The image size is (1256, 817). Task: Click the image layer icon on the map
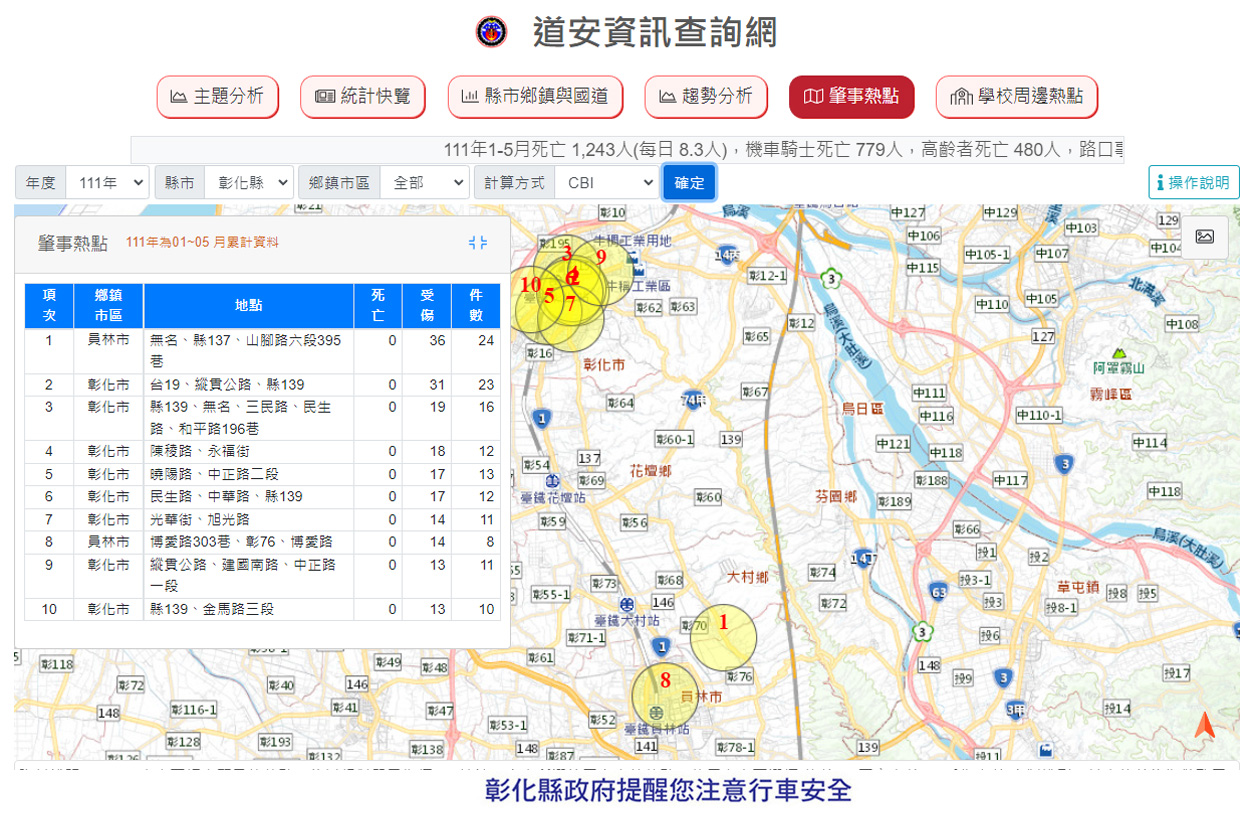[1204, 237]
